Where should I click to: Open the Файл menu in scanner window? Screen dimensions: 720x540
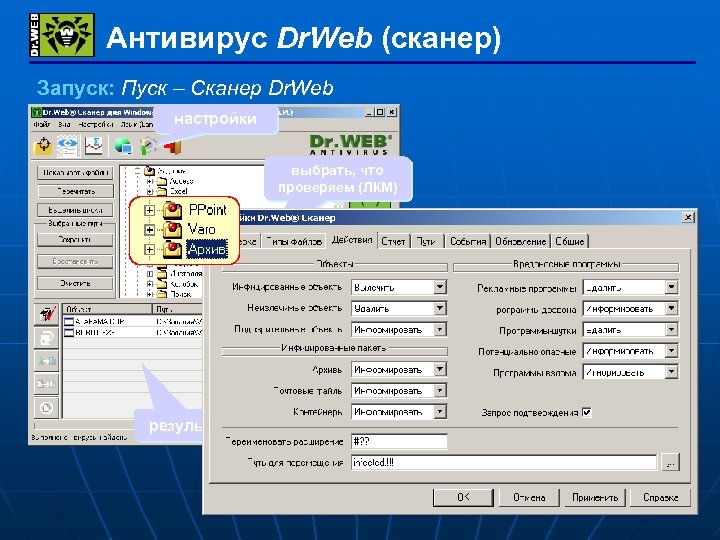[x=41, y=124]
